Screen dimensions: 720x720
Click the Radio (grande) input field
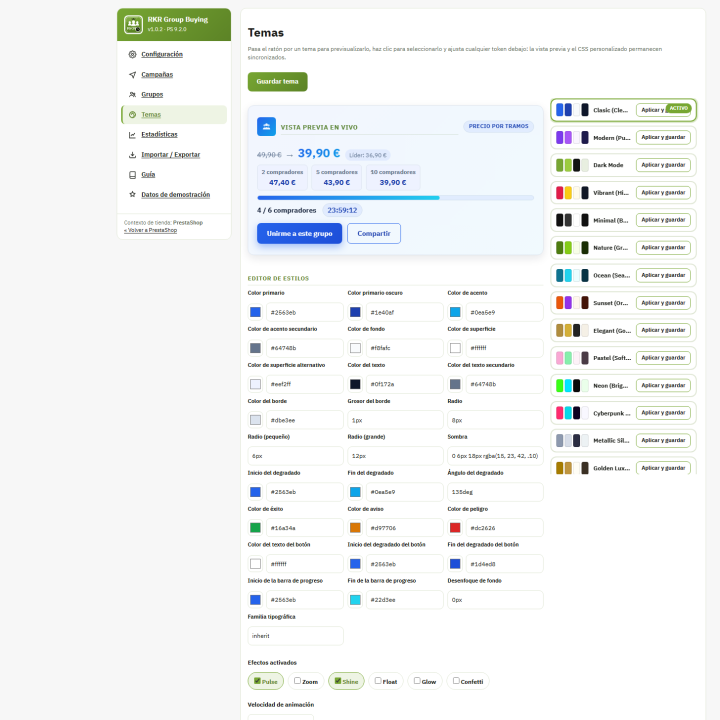(395, 456)
